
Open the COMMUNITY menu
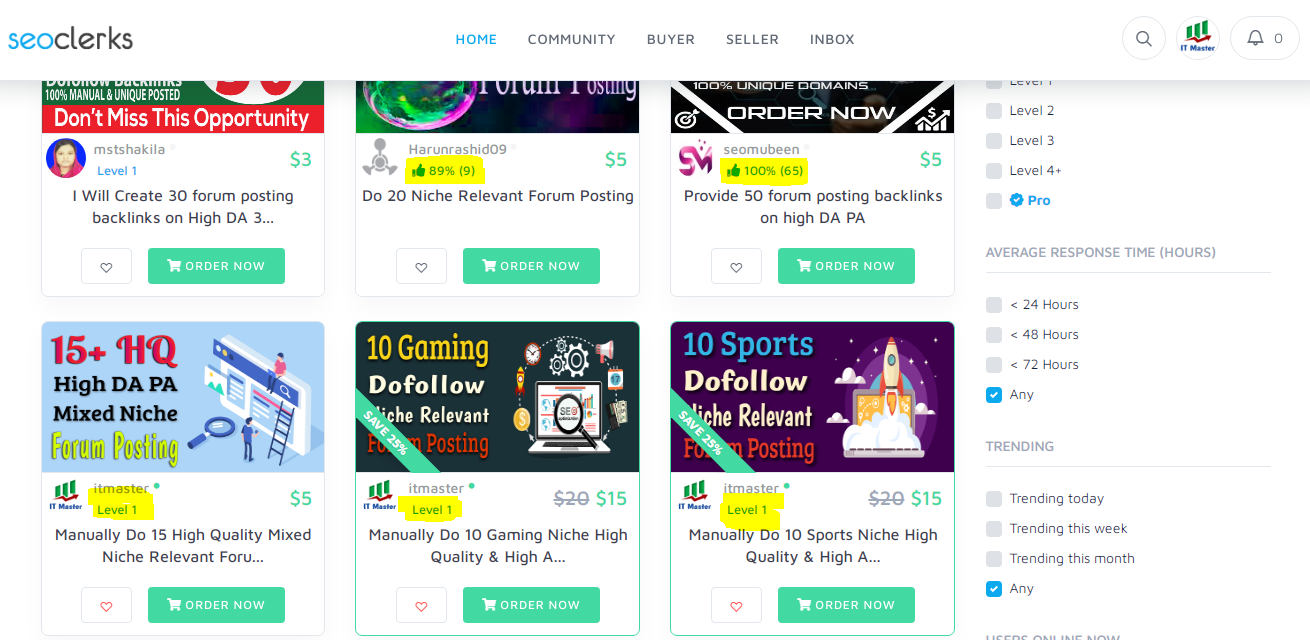point(571,39)
